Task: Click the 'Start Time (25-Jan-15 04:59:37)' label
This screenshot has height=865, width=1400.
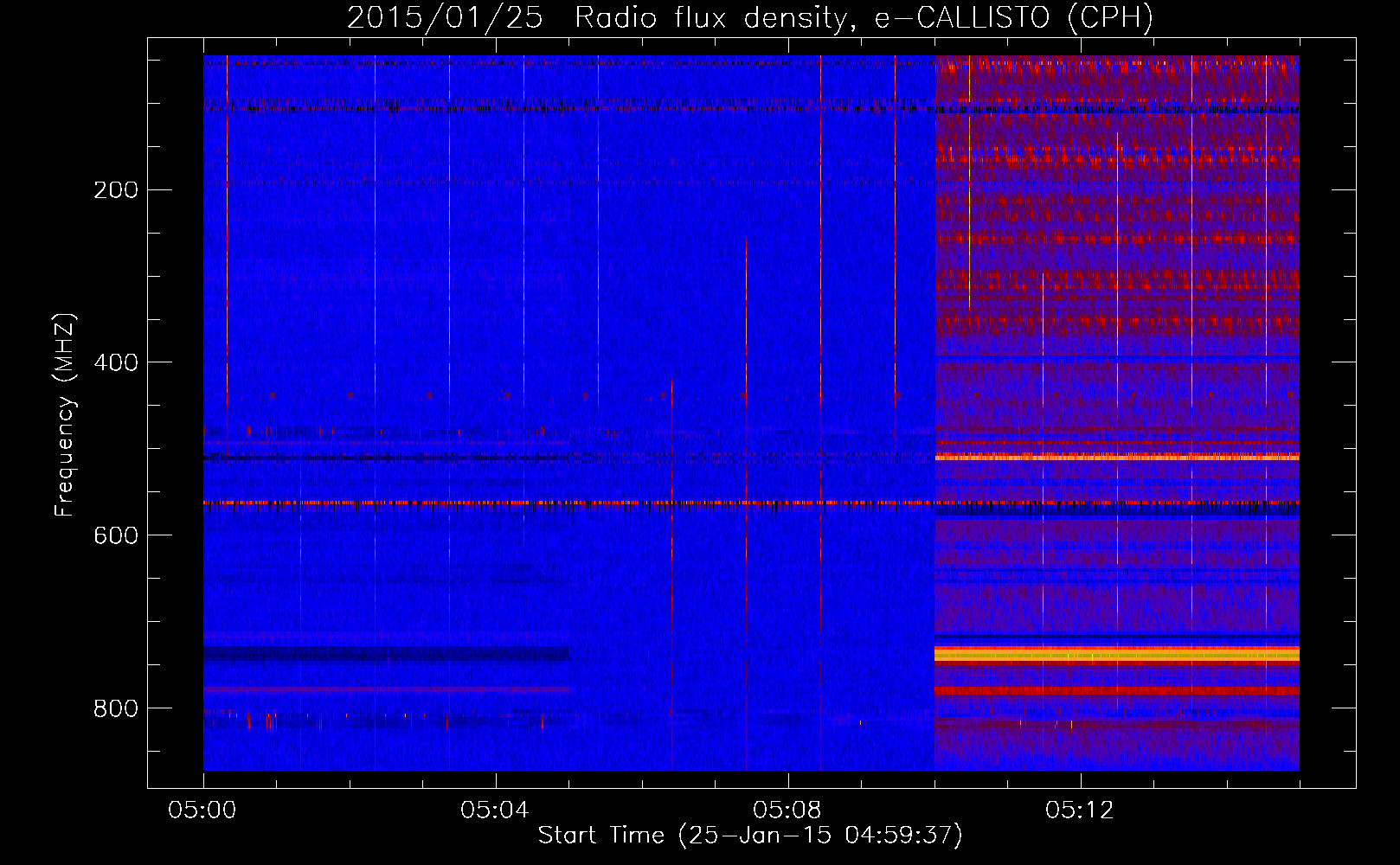Action: click(x=750, y=836)
